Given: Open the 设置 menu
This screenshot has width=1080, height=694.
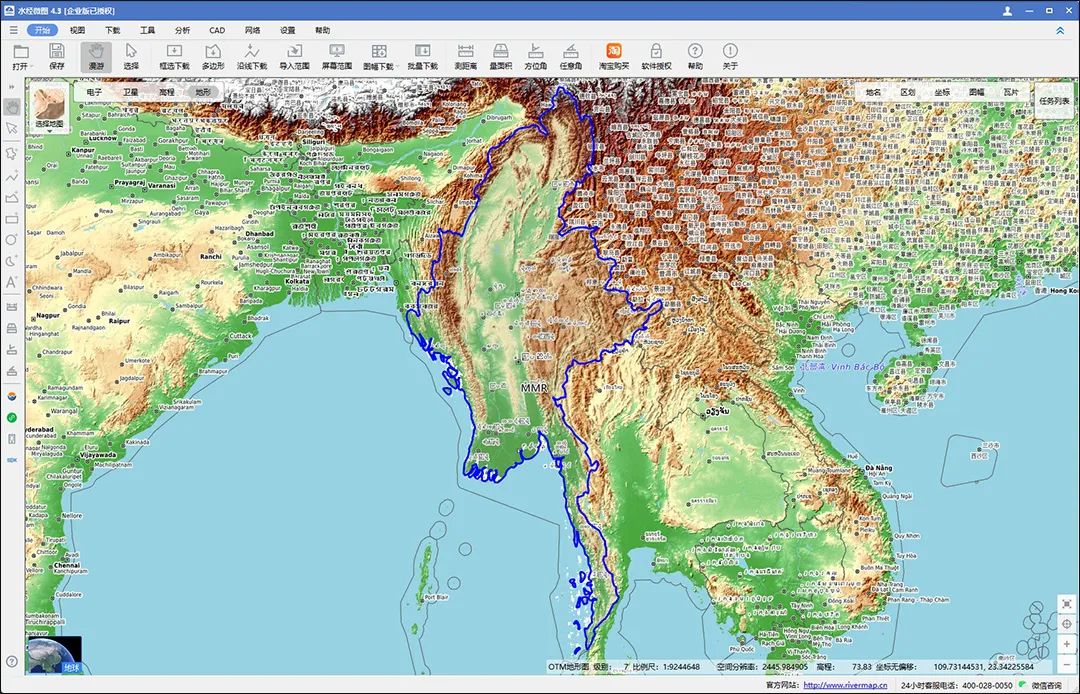Looking at the screenshot, I should (288, 30).
